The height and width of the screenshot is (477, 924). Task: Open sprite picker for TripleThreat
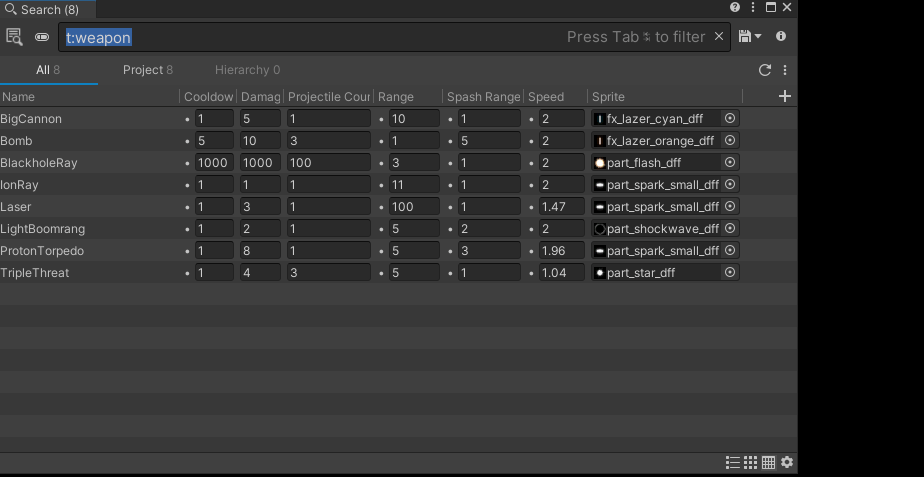click(730, 272)
